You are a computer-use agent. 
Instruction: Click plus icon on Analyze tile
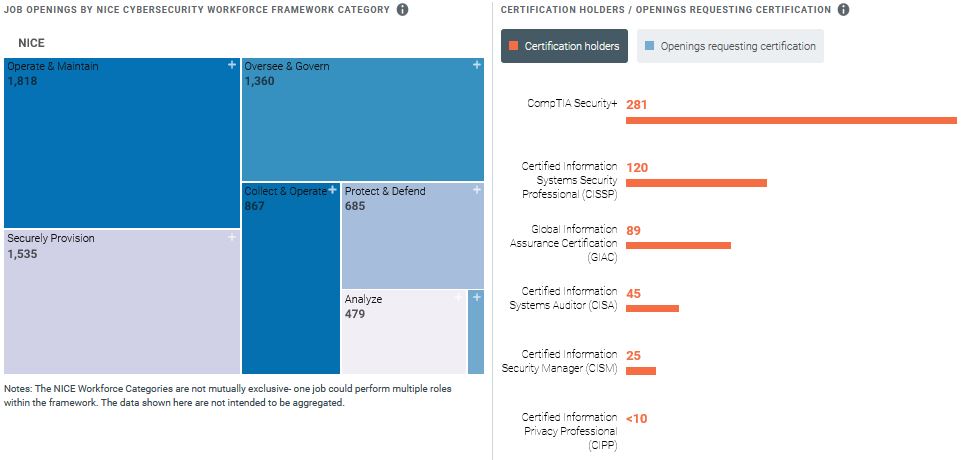(x=459, y=297)
